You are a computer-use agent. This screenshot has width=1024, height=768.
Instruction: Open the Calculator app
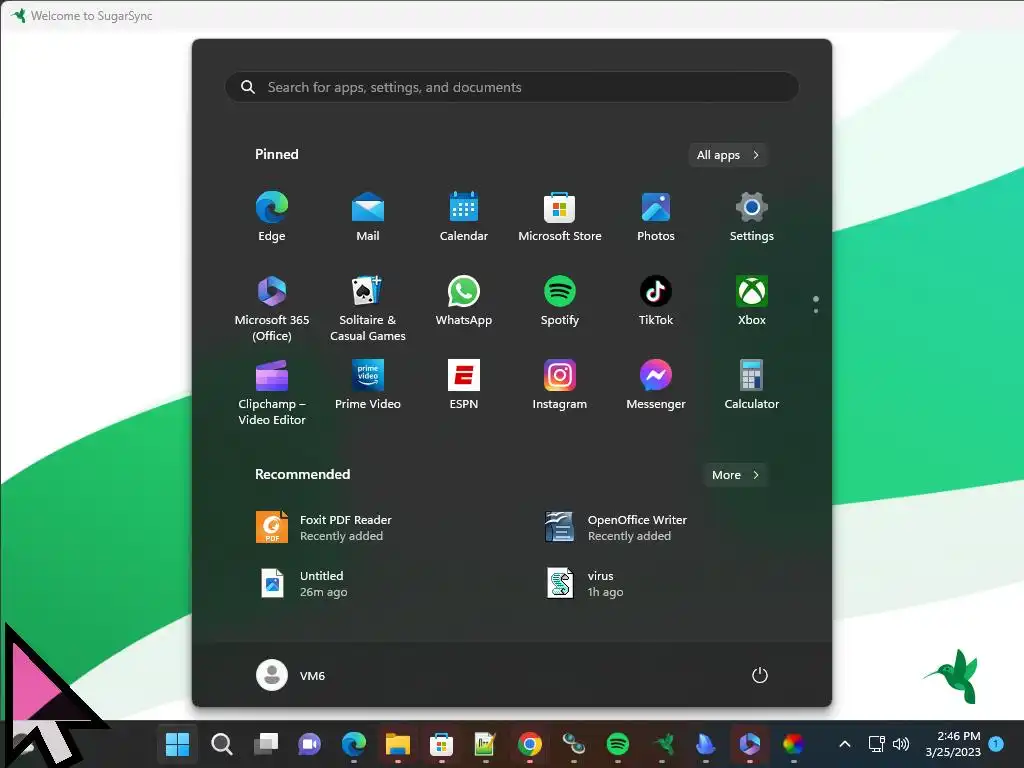[752, 384]
